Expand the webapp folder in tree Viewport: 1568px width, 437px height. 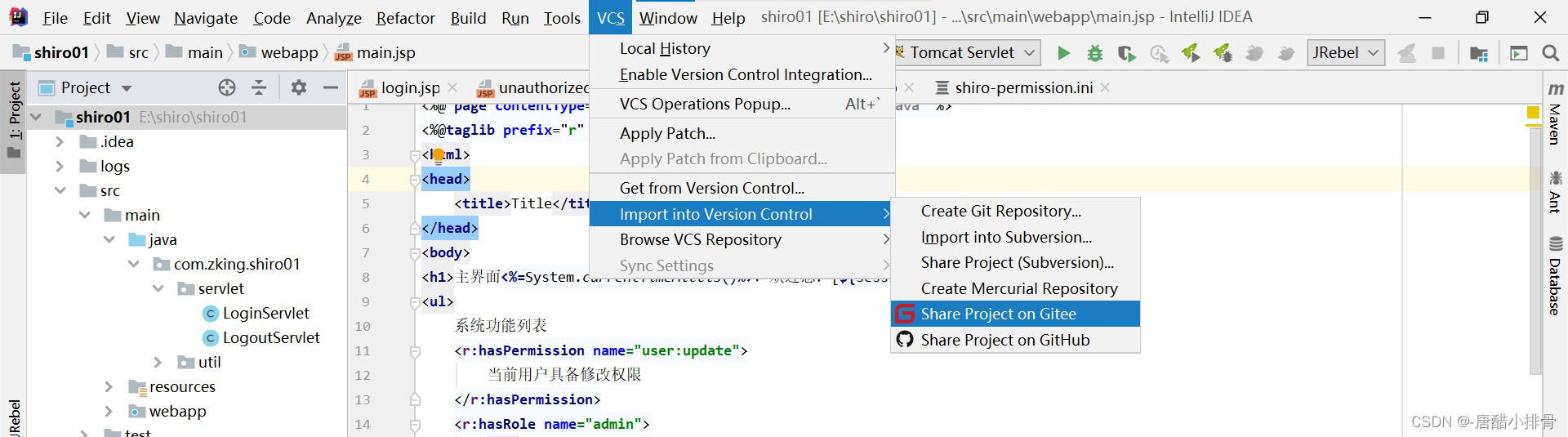click(108, 412)
